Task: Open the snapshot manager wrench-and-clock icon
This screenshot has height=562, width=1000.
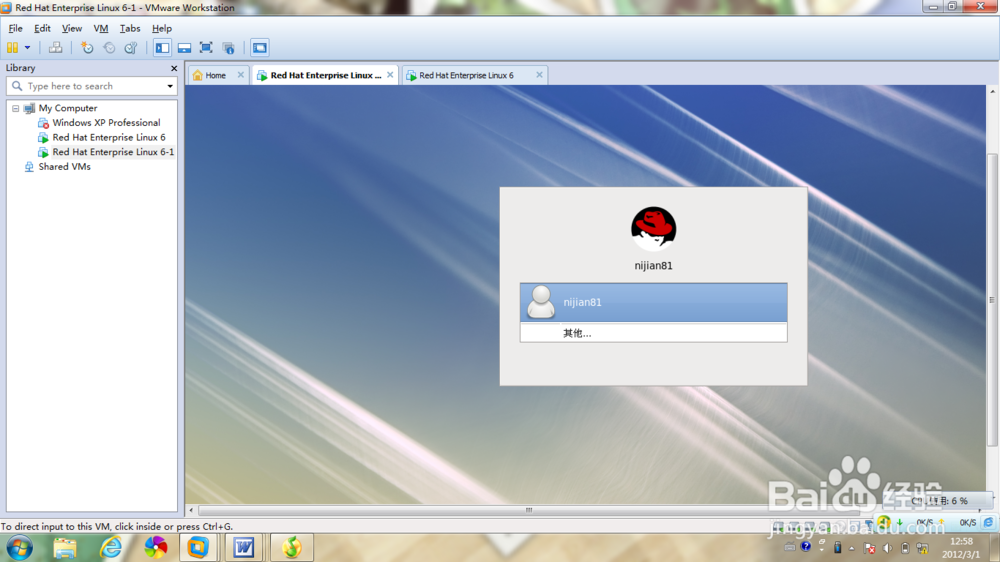Action: (x=131, y=48)
